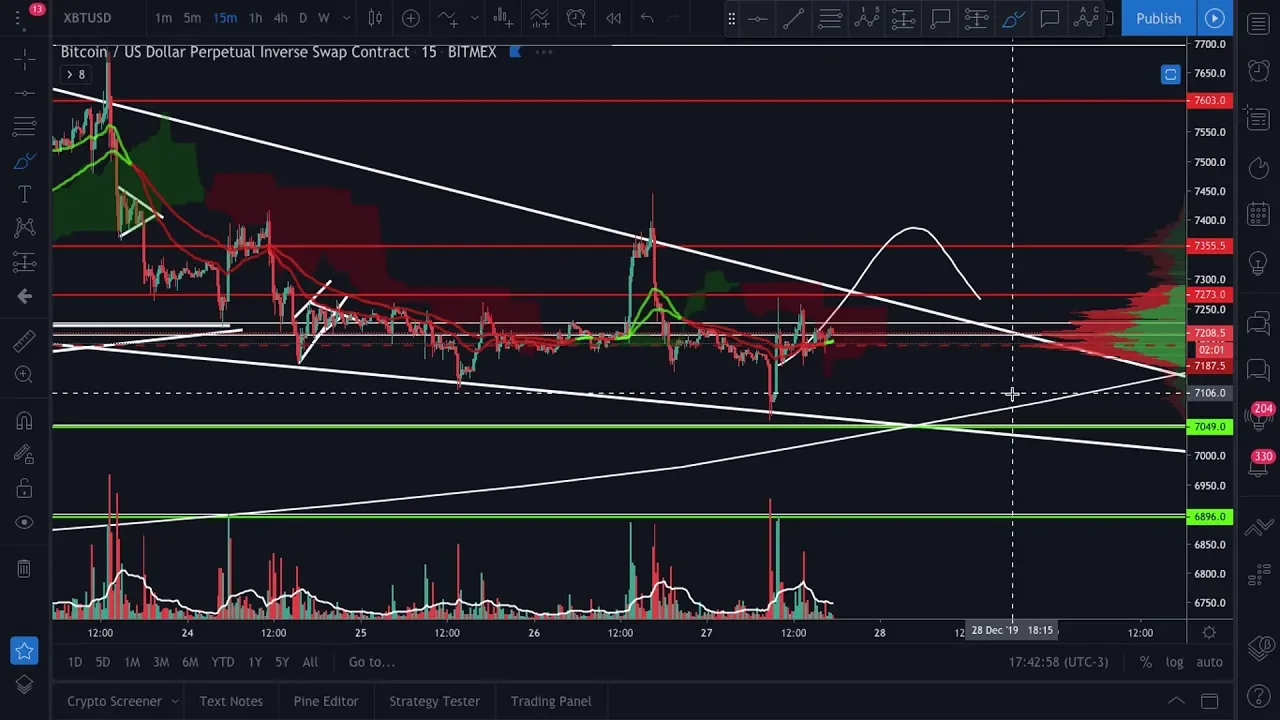Open the indicators icon in top toolbar
Screen dimensions: 1280x720
tap(447, 18)
